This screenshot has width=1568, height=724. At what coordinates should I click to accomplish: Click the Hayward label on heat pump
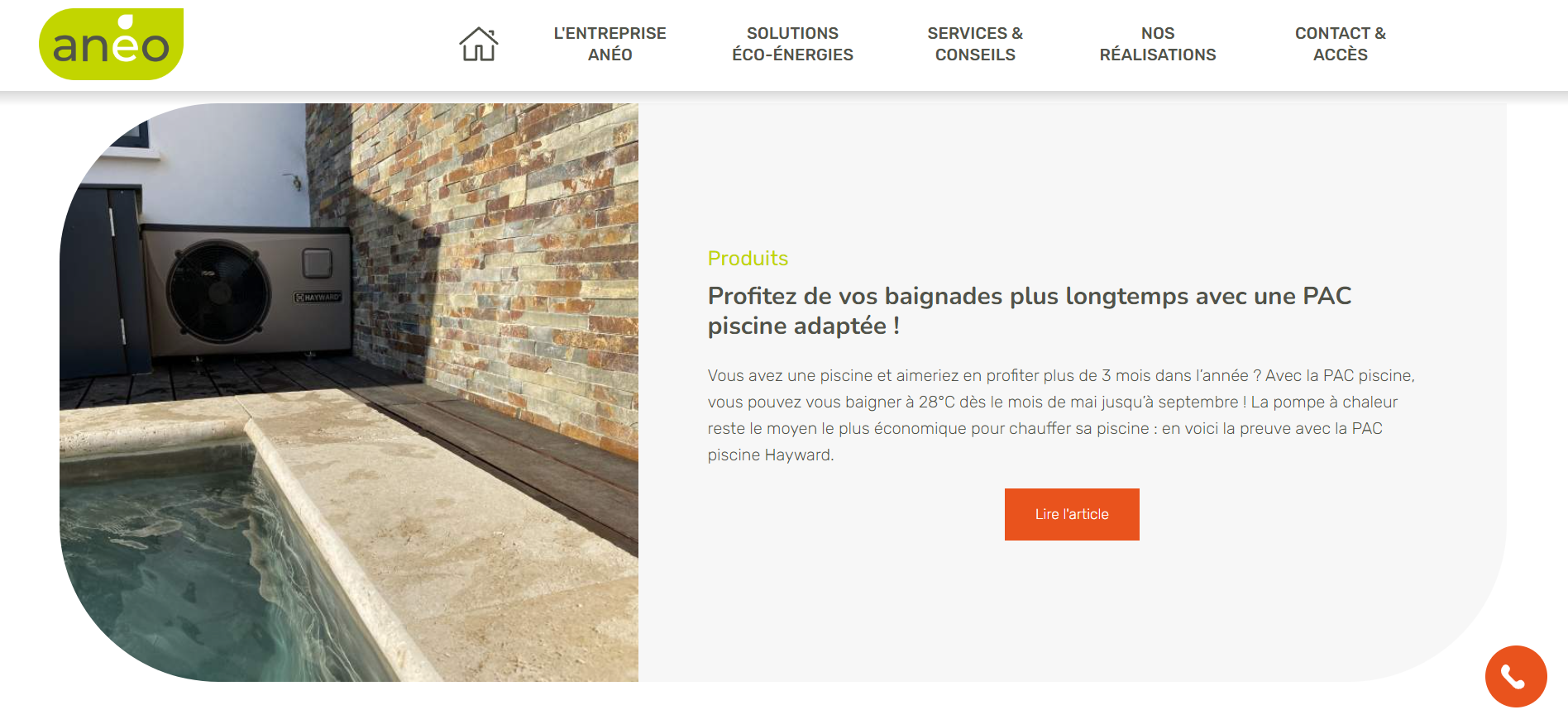(318, 297)
